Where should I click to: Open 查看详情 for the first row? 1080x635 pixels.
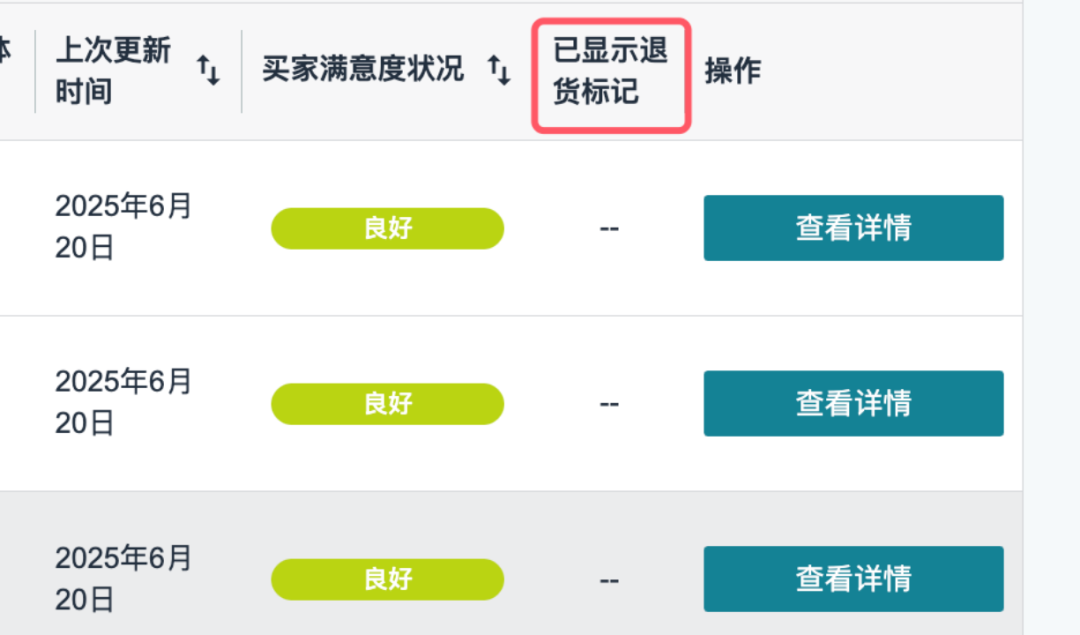point(854,228)
